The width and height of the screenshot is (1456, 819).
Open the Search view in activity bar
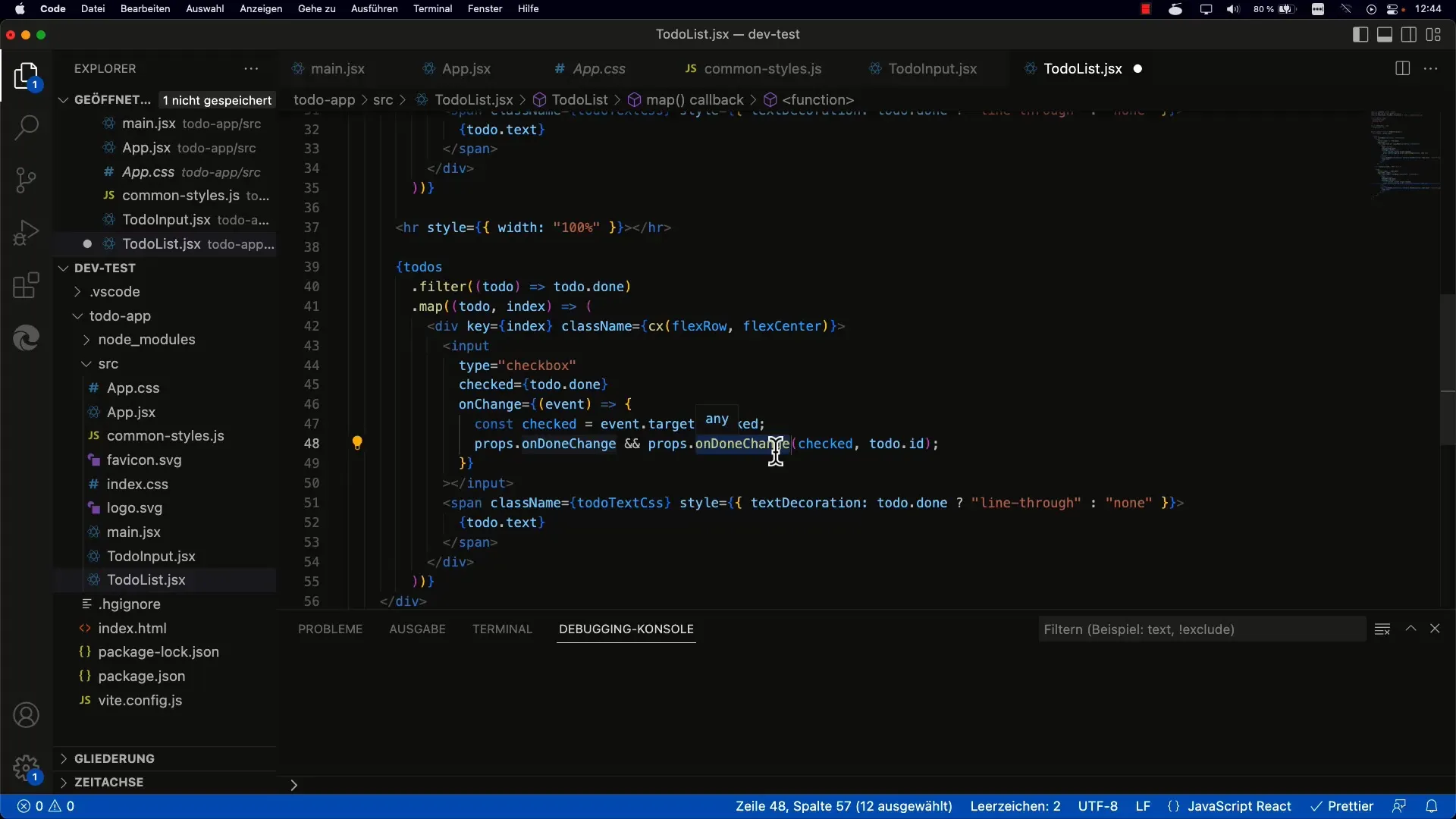coord(27,127)
